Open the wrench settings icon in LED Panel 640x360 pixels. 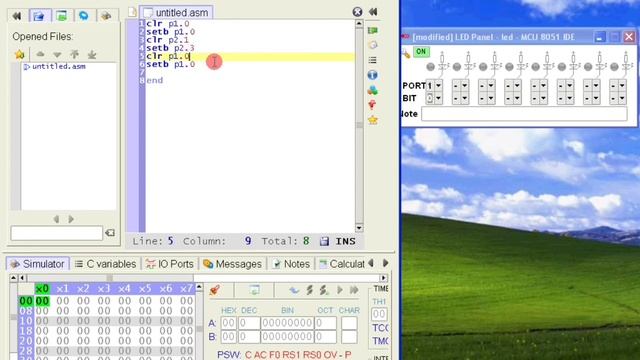(x=406, y=53)
